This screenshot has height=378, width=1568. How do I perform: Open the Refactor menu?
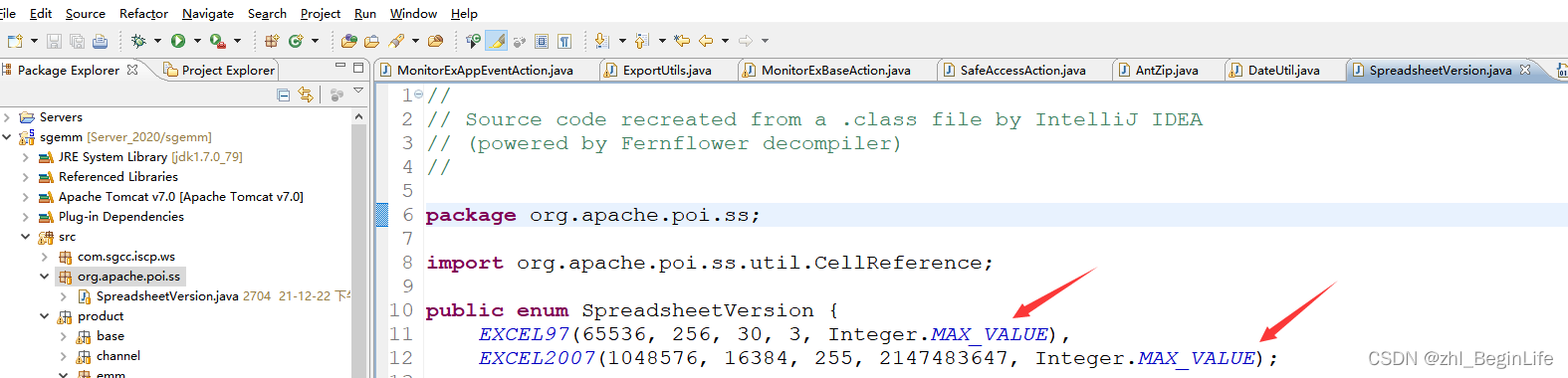click(143, 13)
